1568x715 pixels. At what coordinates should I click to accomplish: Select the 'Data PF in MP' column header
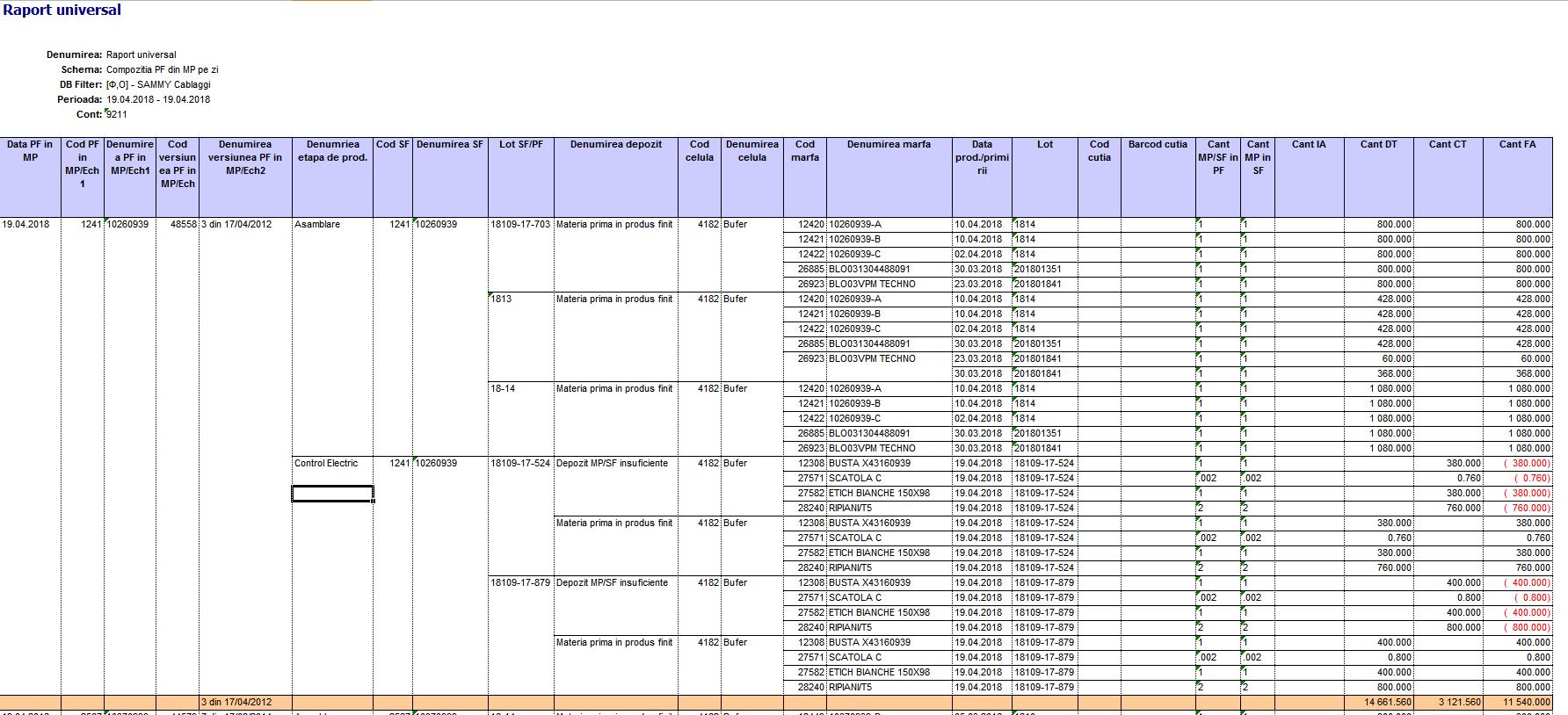point(30,177)
